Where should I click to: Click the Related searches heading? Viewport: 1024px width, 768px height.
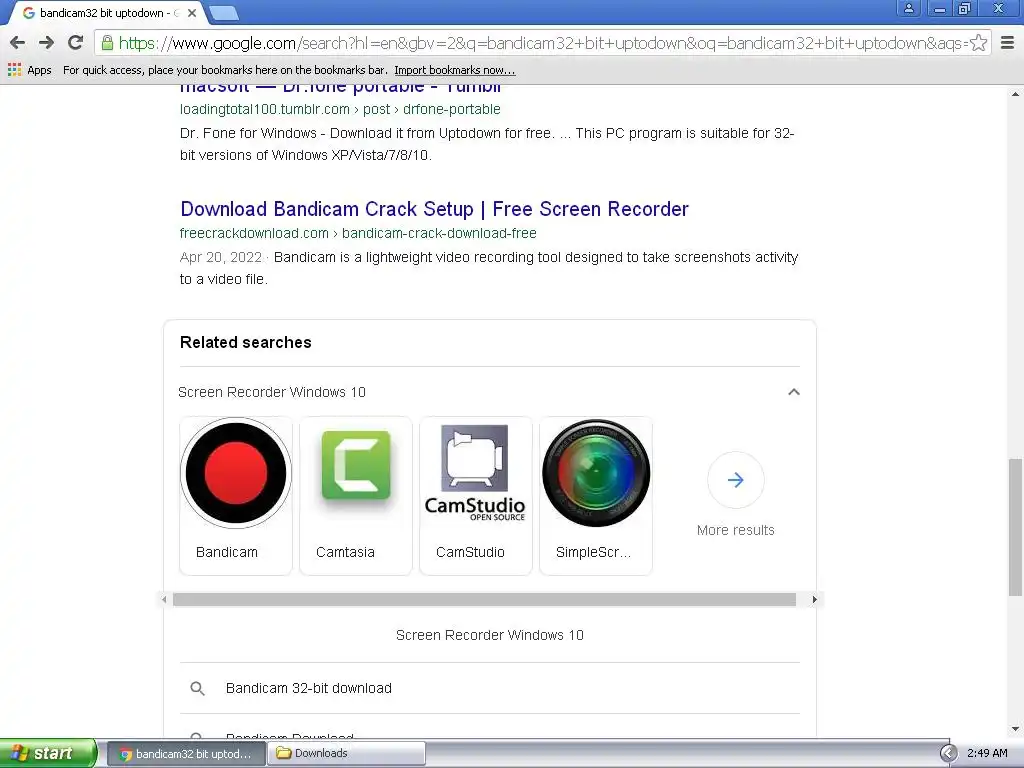(246, 342)
